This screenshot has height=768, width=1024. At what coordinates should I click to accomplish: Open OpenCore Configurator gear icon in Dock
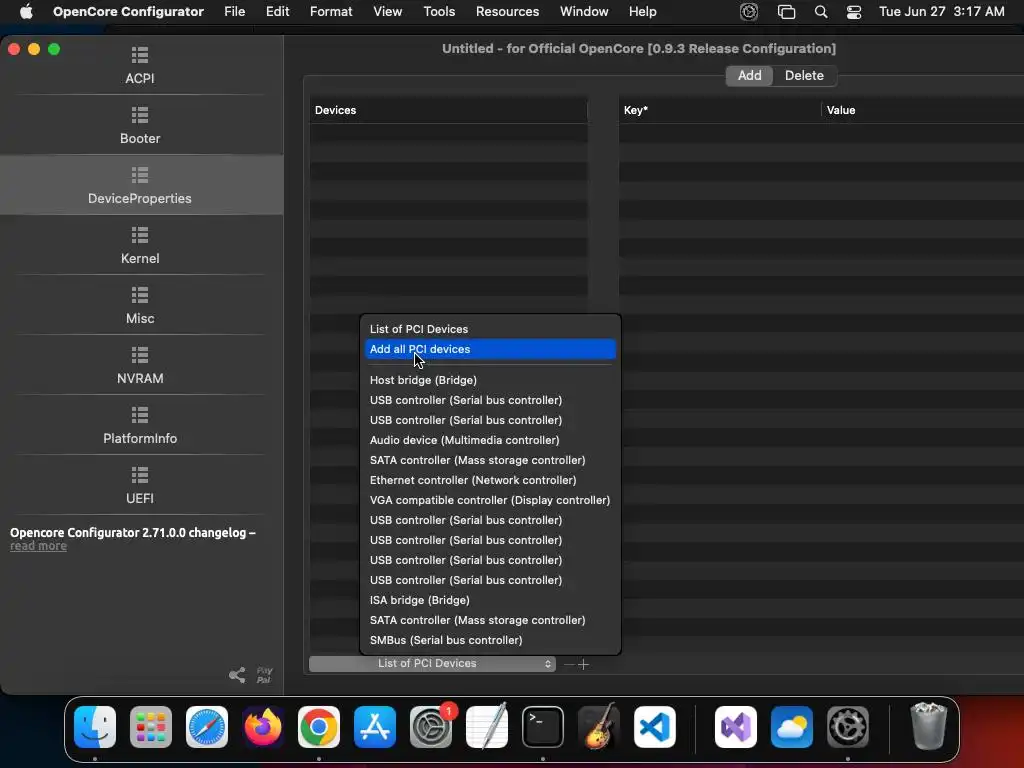(x=848, y=727)
